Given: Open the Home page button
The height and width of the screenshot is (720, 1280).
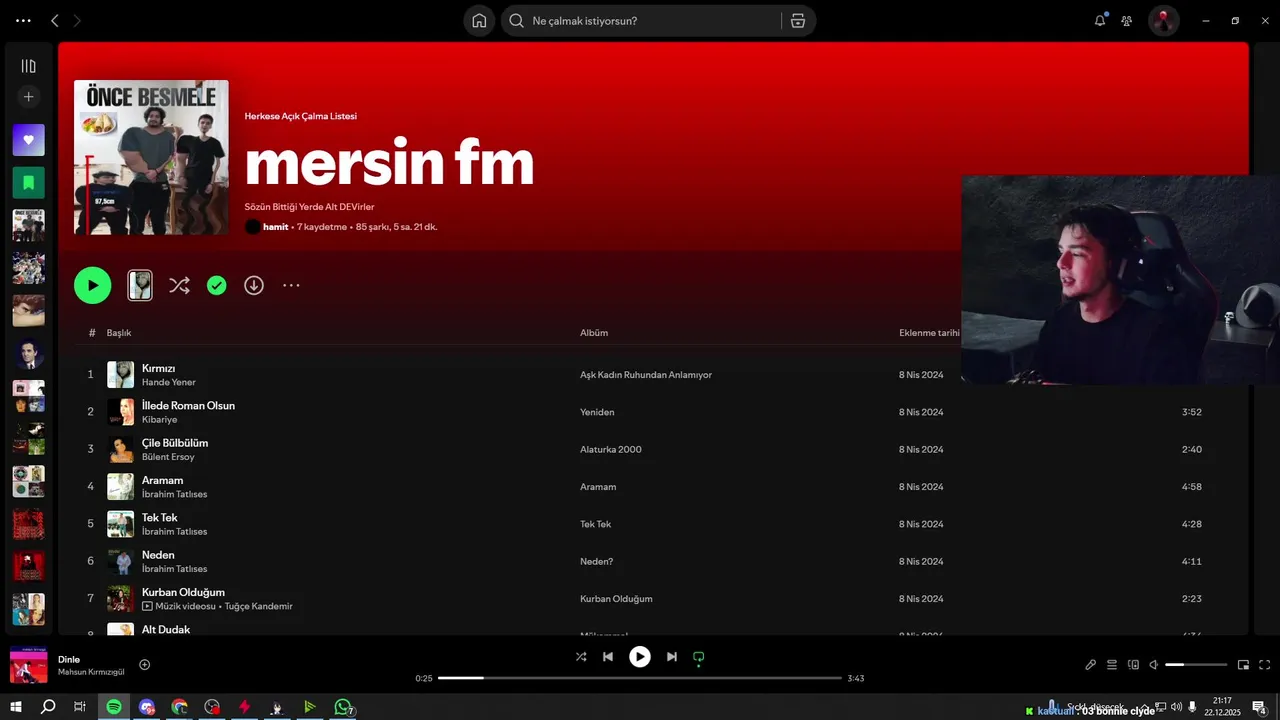Looking at the screenshot, I should pyautogui.click(x=479, y=20).
